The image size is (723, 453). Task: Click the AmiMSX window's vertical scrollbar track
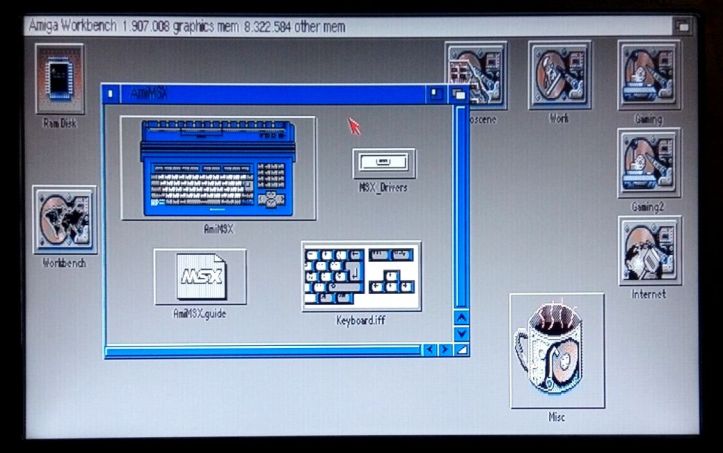[x=461, y=200]
